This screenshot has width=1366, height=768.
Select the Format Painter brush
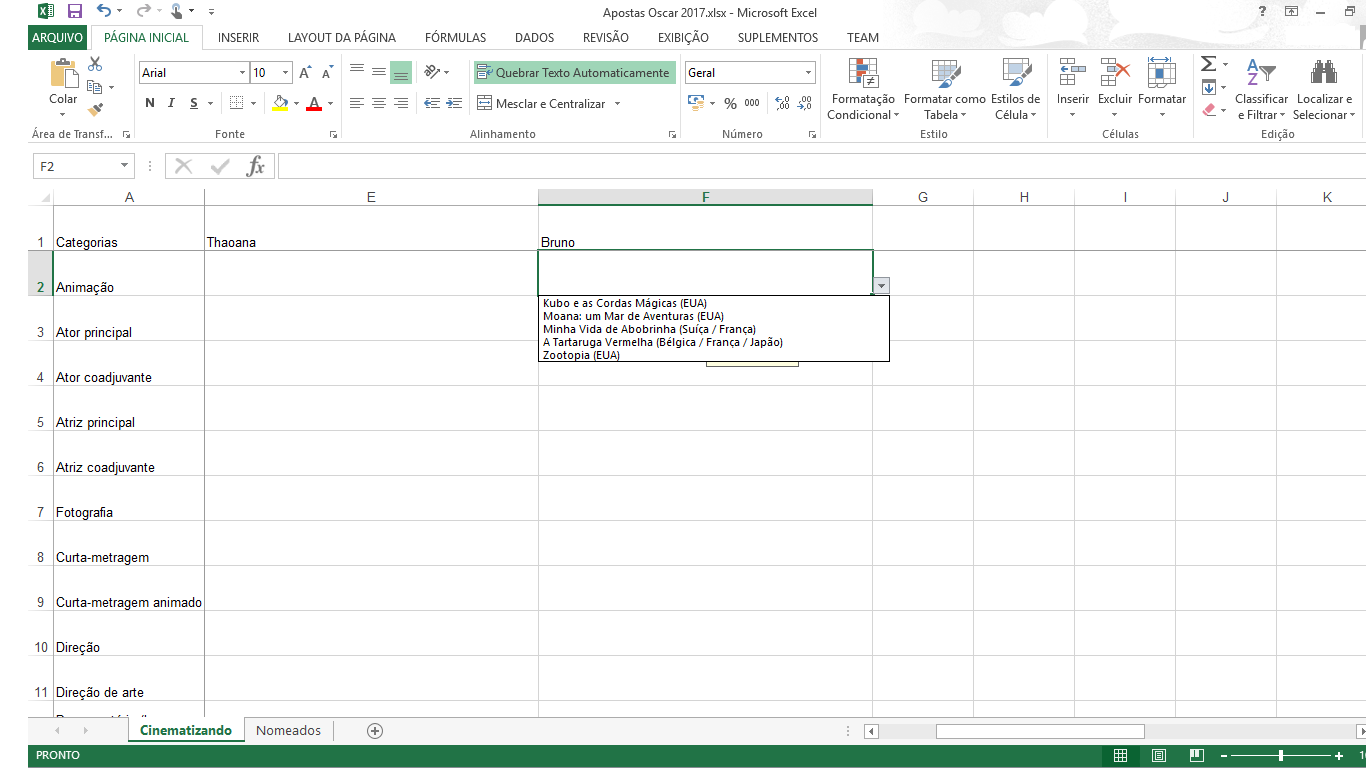(95, 110)
